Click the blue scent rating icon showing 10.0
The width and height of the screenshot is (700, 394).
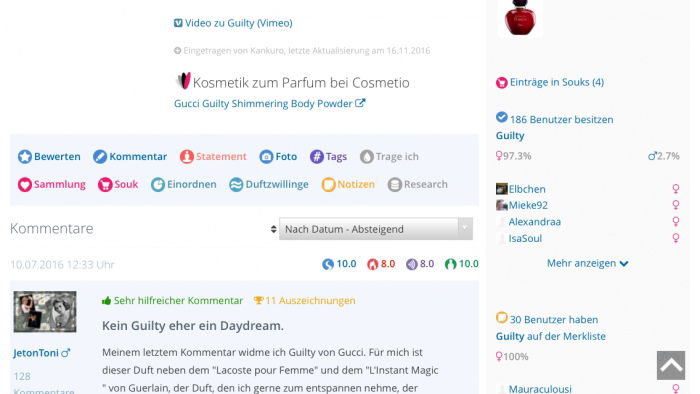point(328,264)
